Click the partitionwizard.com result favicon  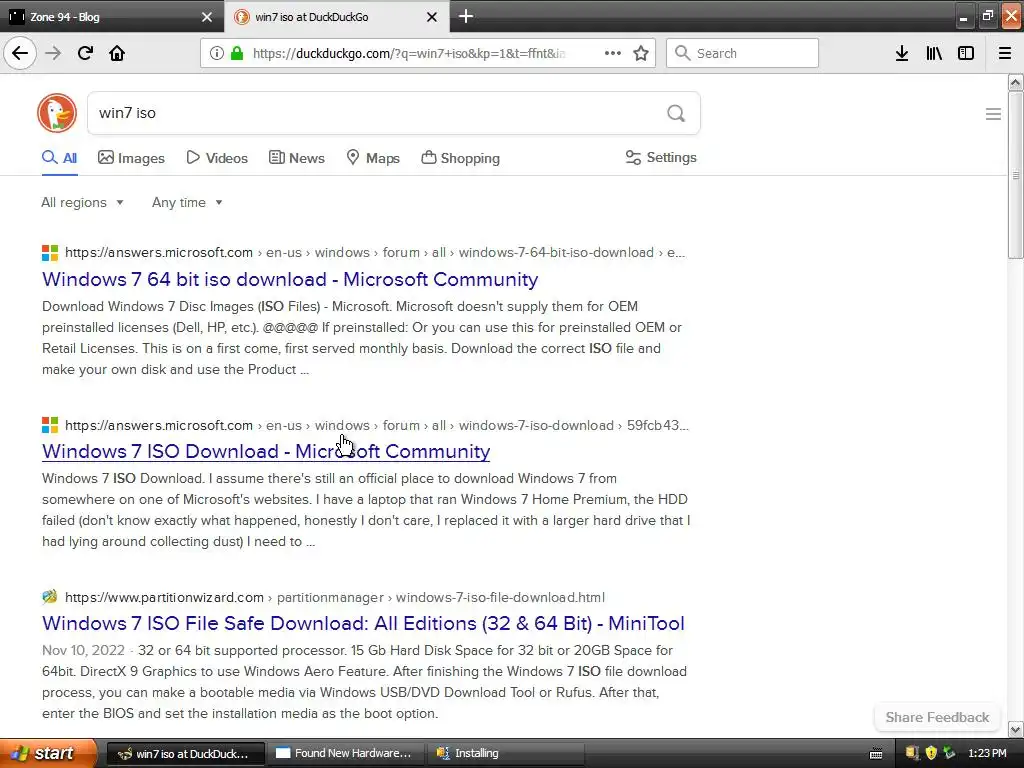[50, 597]
